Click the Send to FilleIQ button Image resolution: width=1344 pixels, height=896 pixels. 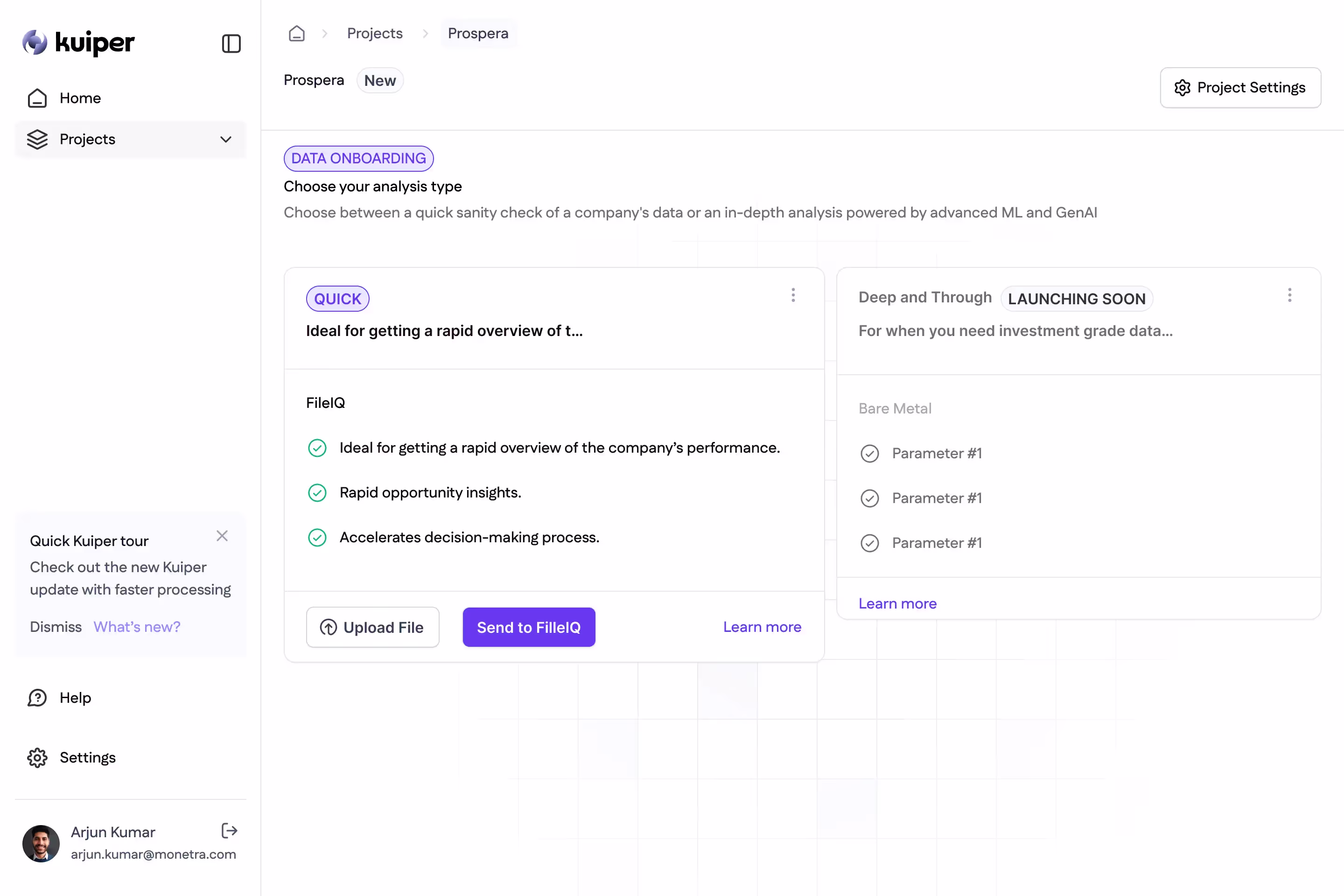coord(529,627)
